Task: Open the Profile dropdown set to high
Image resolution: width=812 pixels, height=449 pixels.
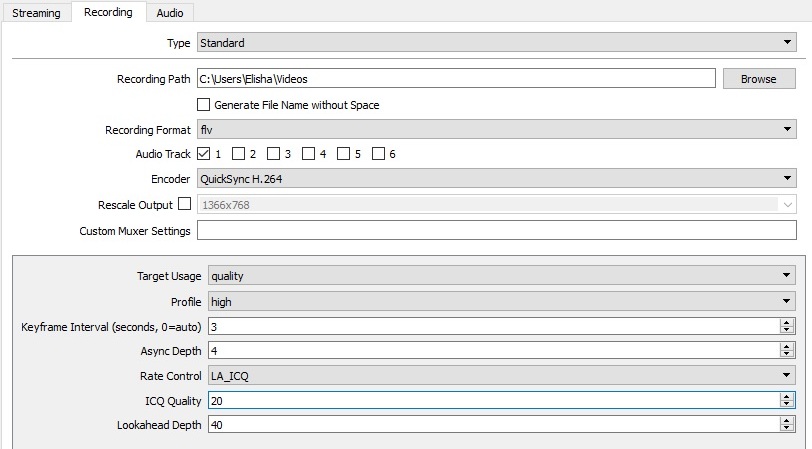Action: pos(502,301)
